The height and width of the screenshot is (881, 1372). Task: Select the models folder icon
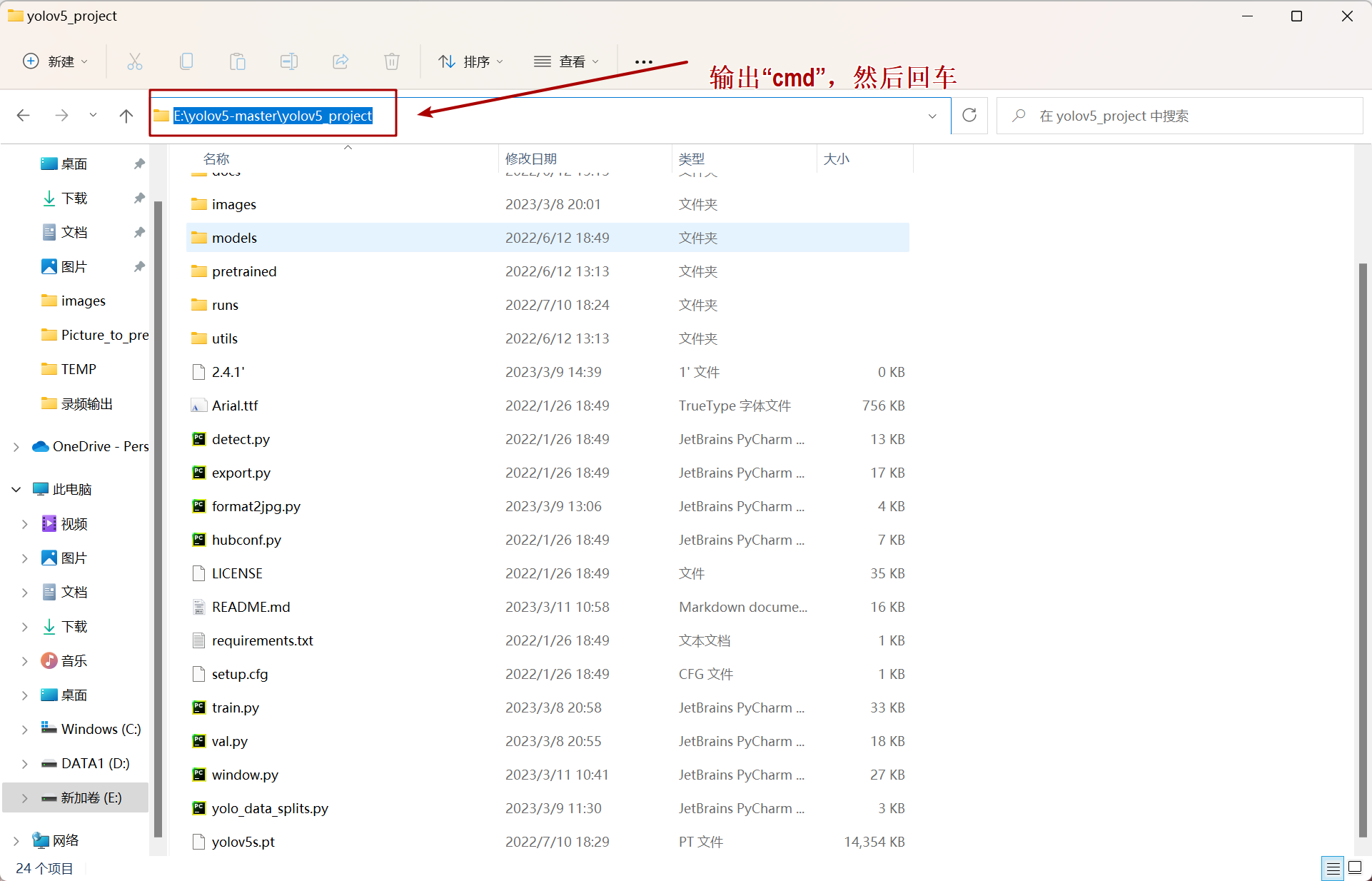click(x=199, y=238)
